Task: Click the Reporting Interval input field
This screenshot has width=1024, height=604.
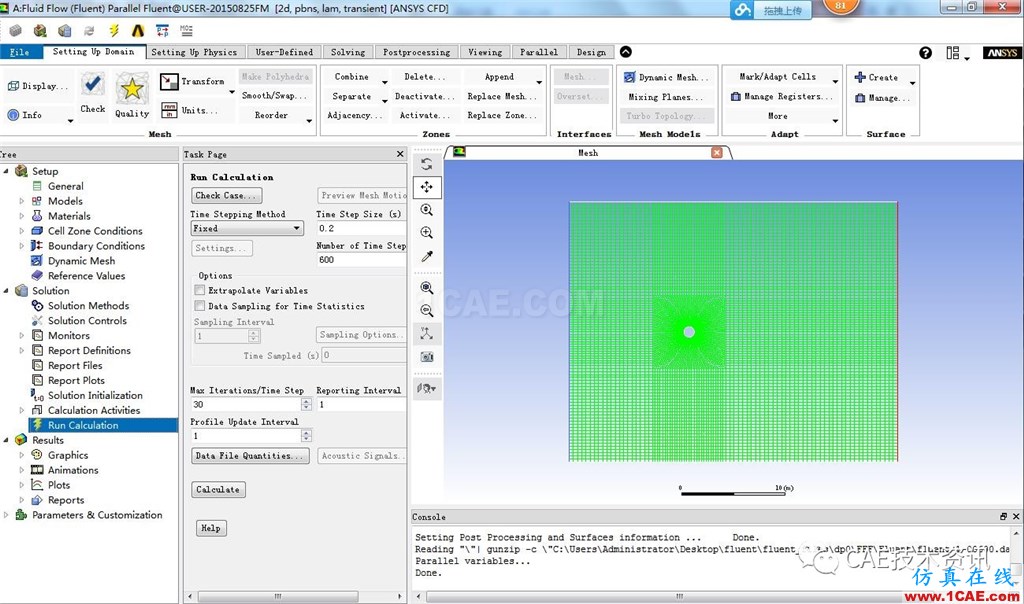Action: point(361,405)
